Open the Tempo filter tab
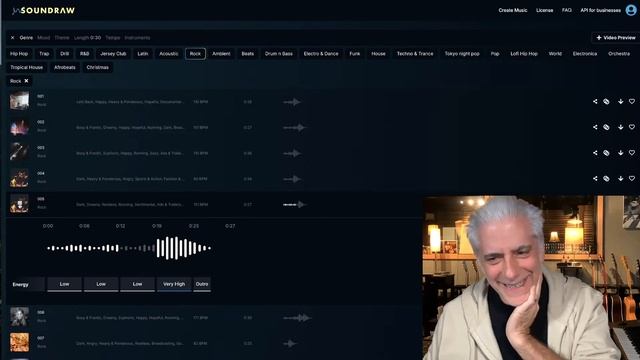 (113, 38)
